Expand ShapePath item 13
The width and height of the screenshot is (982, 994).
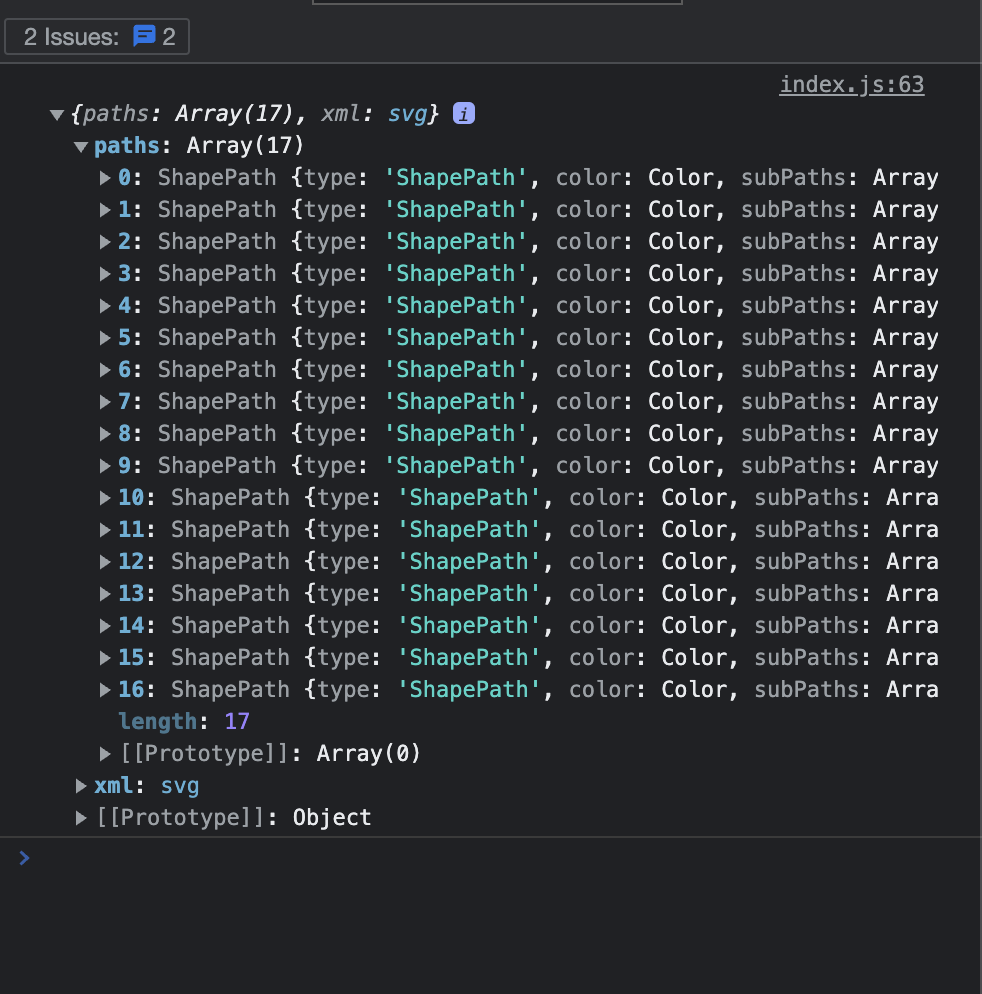click(x=105, y=594)
